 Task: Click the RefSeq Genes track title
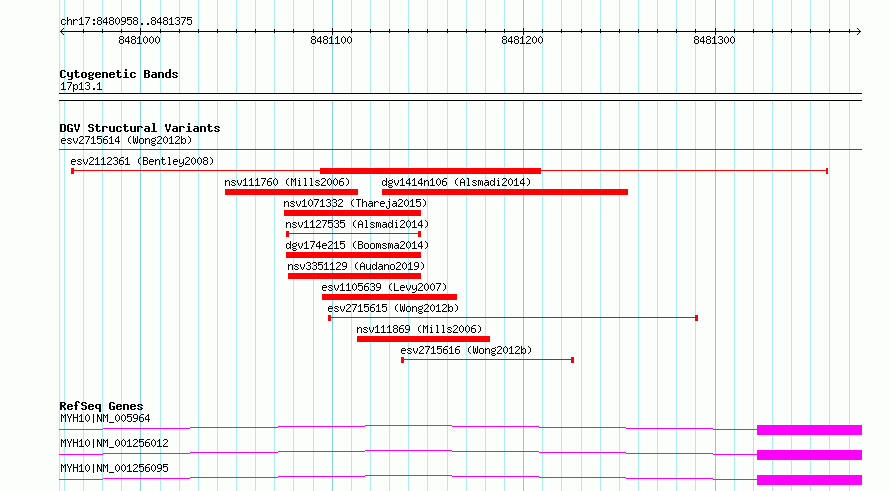[x=101, y=406]
